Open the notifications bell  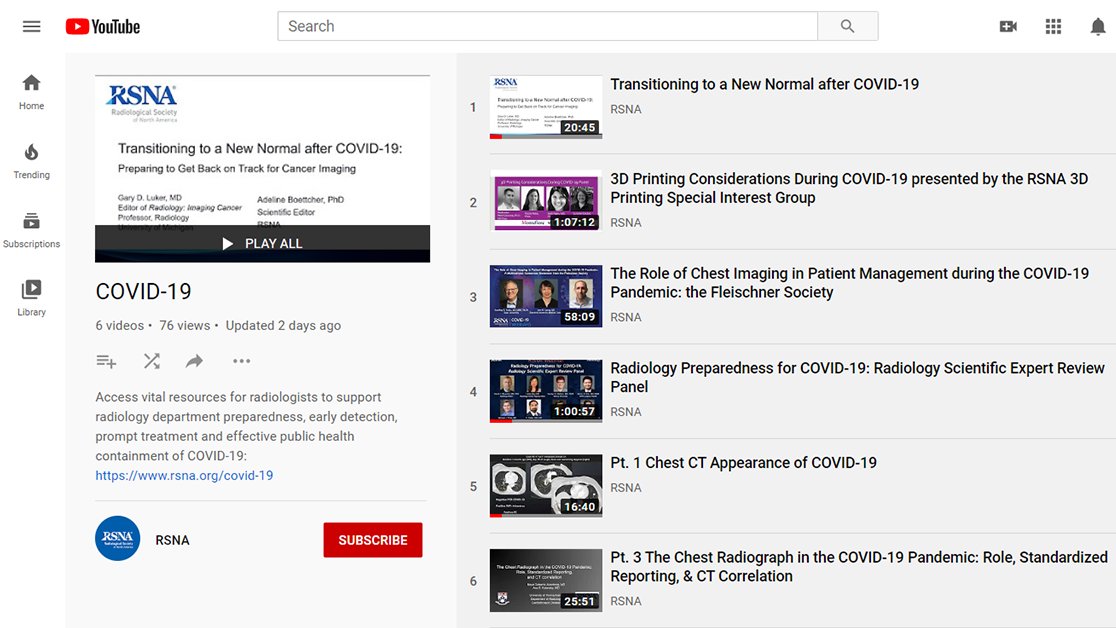pos(1098,26)
